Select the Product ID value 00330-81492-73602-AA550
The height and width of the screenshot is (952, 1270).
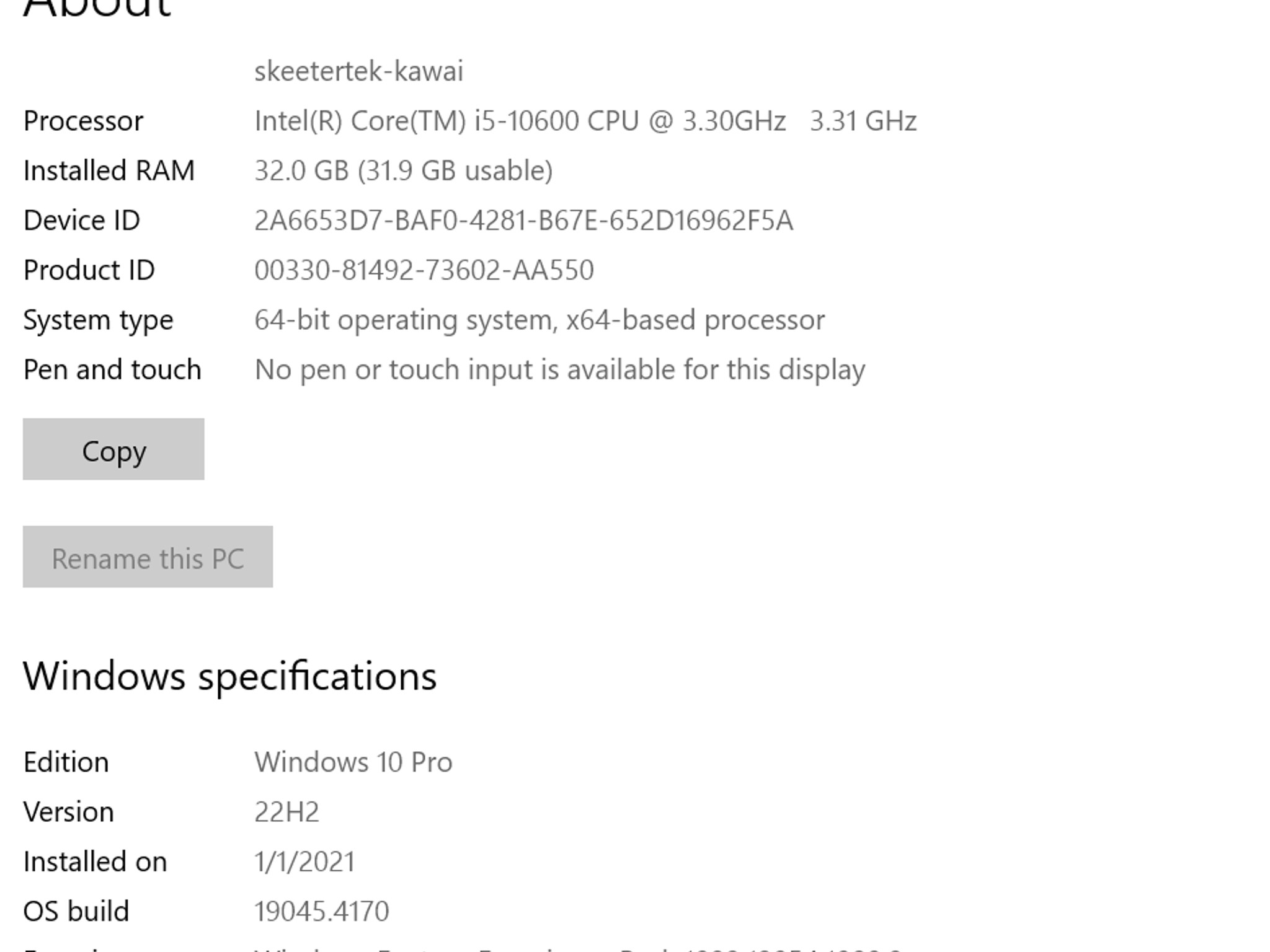[425, 269]
